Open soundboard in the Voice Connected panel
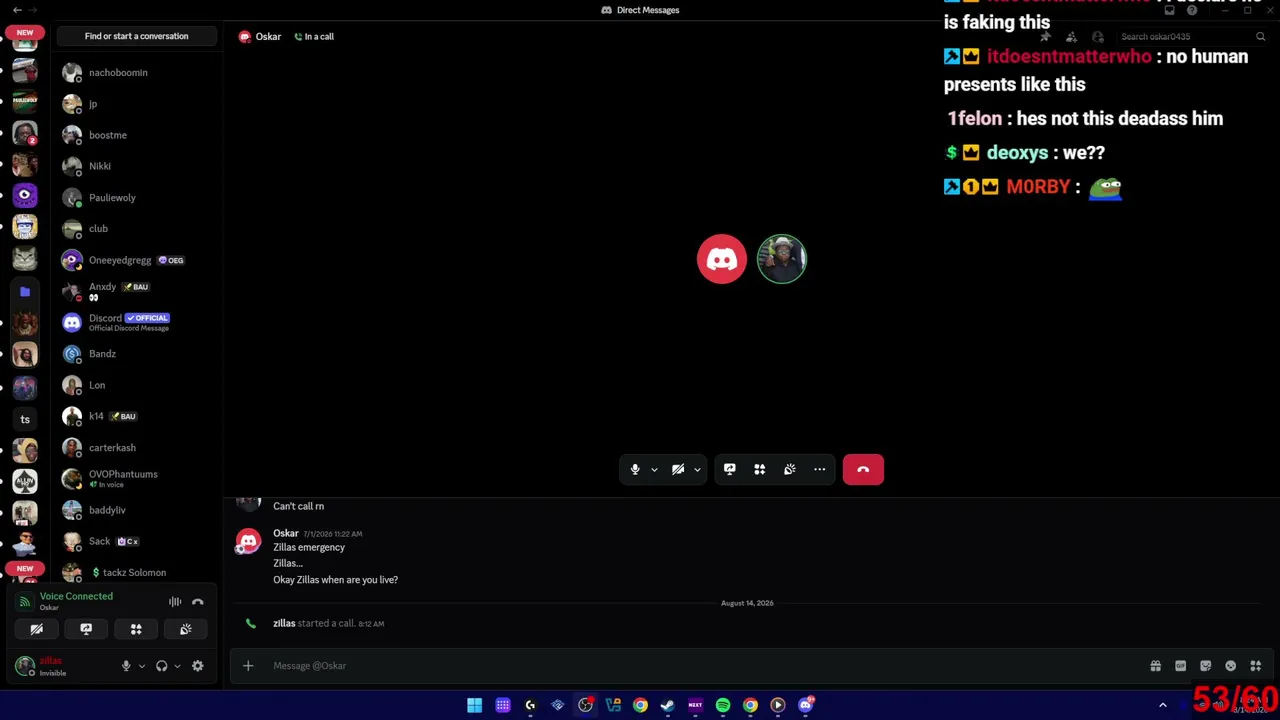The width and height of the screenshot is (1280, 720). [186, 629]
